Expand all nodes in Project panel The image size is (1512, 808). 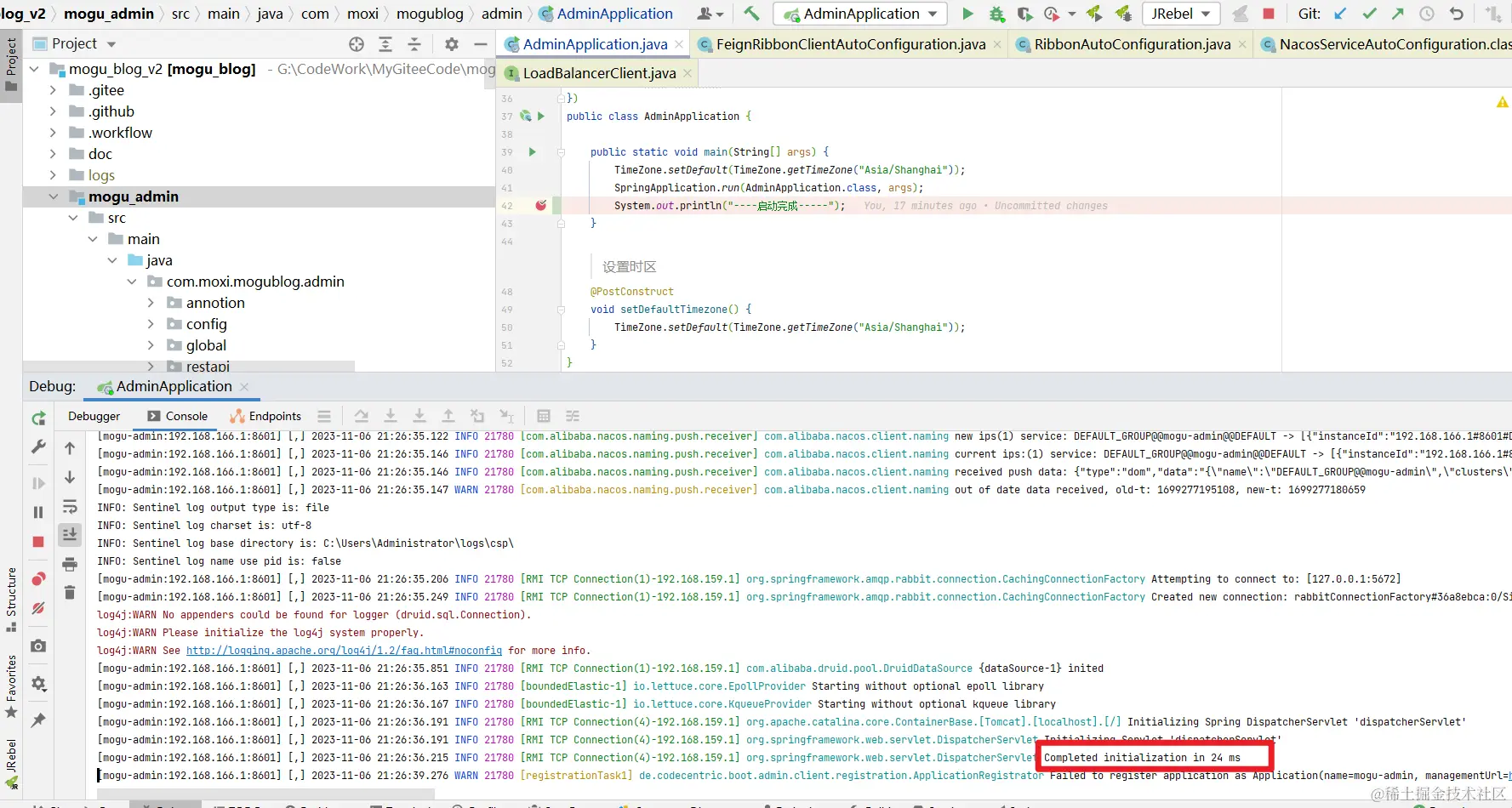(385, 44)
